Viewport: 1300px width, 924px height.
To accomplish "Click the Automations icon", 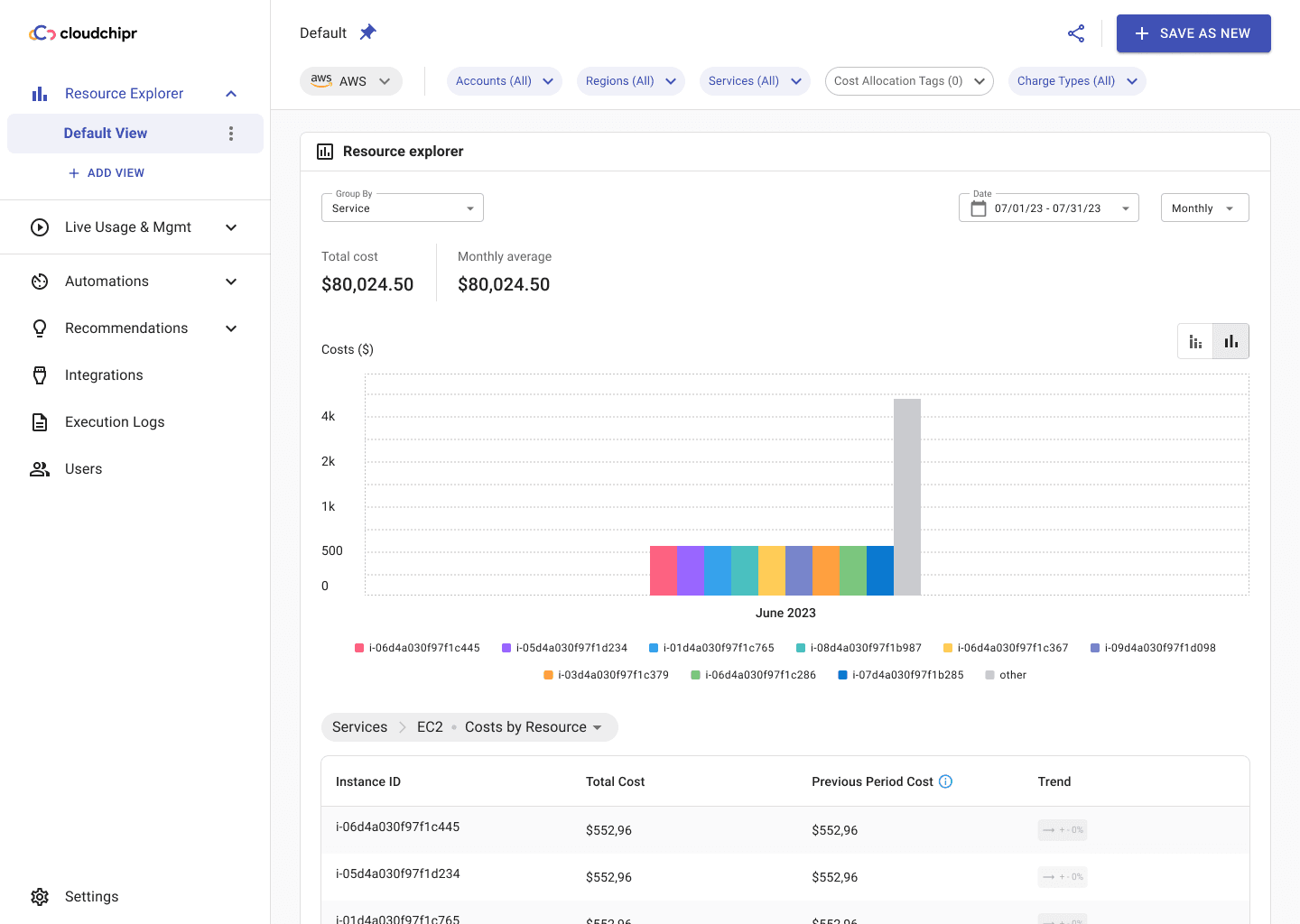I will pos(40,282).
